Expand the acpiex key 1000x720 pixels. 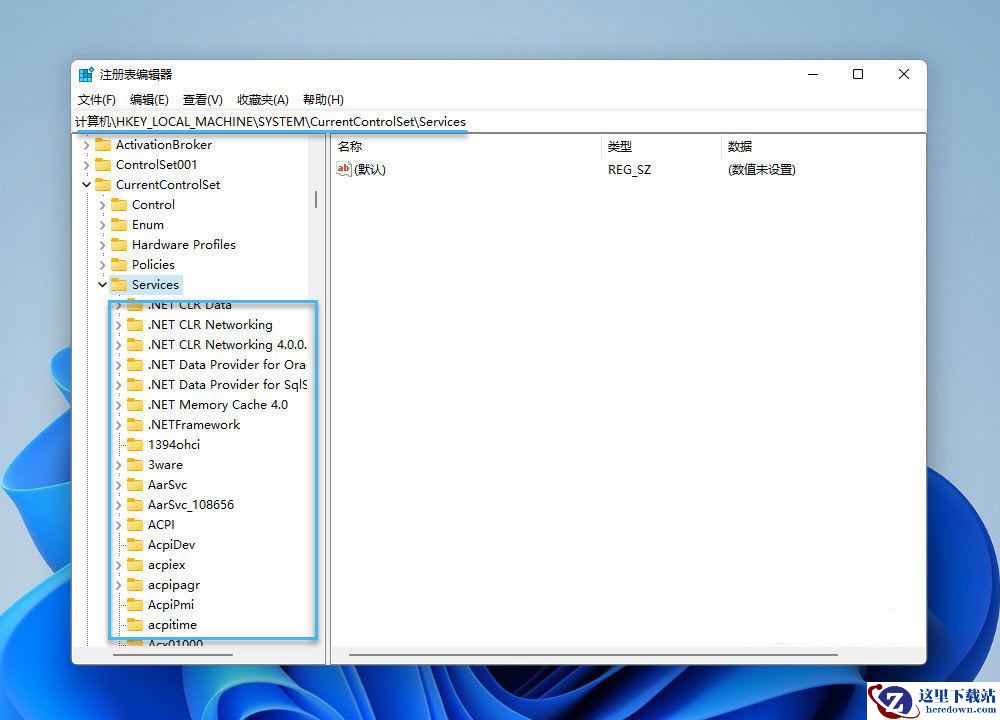[x=119, y=565]
